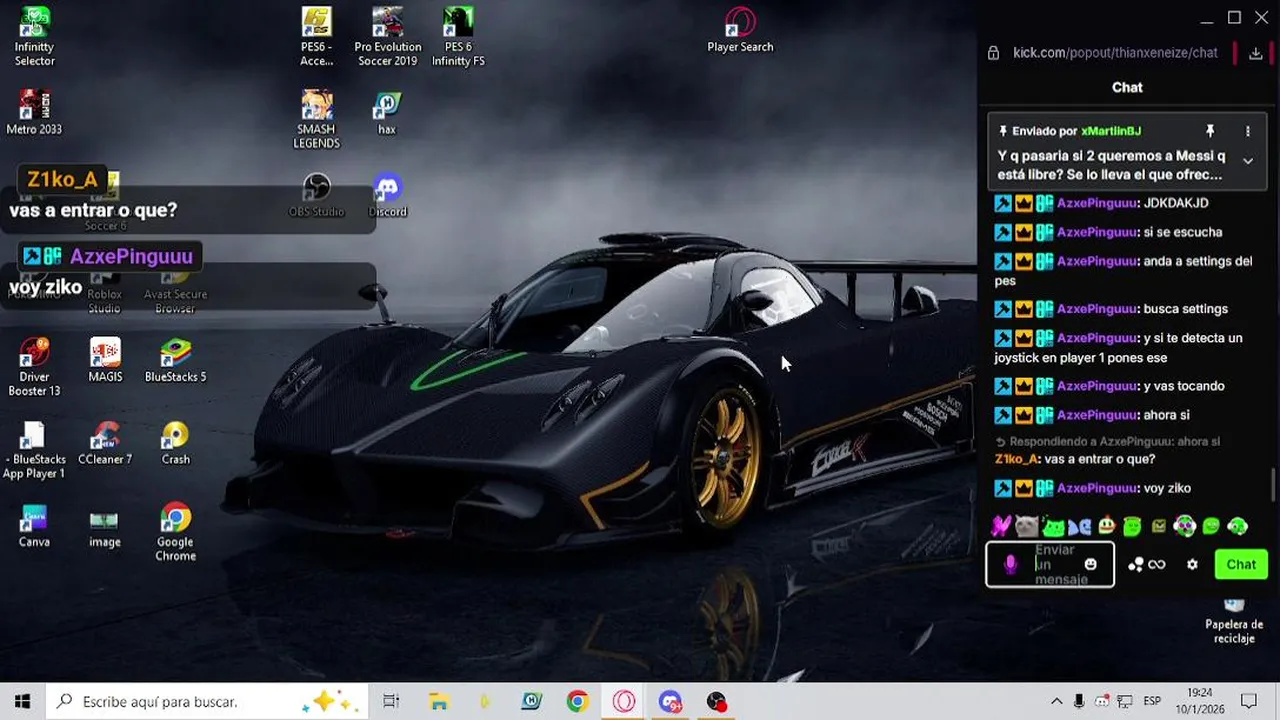Launch Metro 2033 from the desktop
Screen dimensions: 1280x720
pyautogui.click(x=35, y=112)
